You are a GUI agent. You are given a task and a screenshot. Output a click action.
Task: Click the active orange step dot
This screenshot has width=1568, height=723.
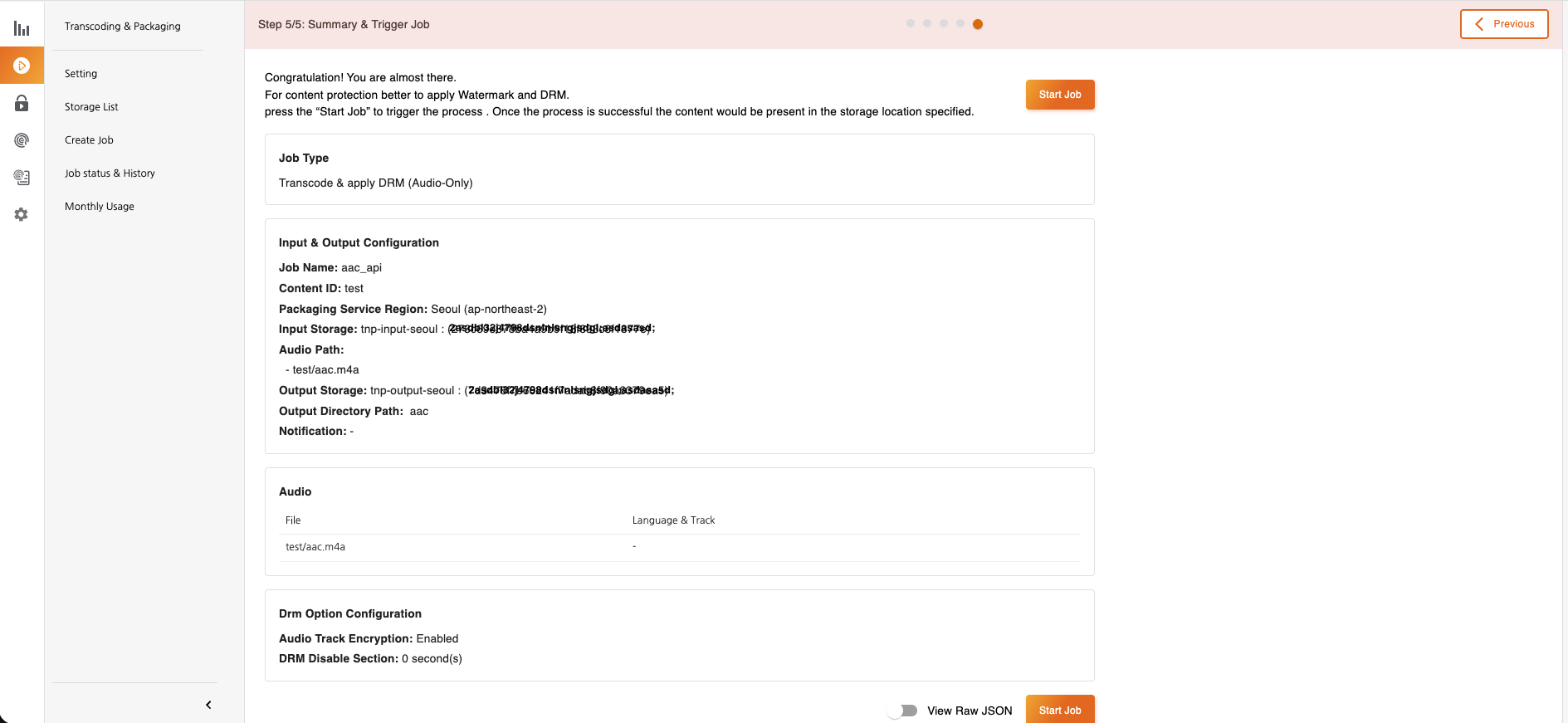[978, 24]
